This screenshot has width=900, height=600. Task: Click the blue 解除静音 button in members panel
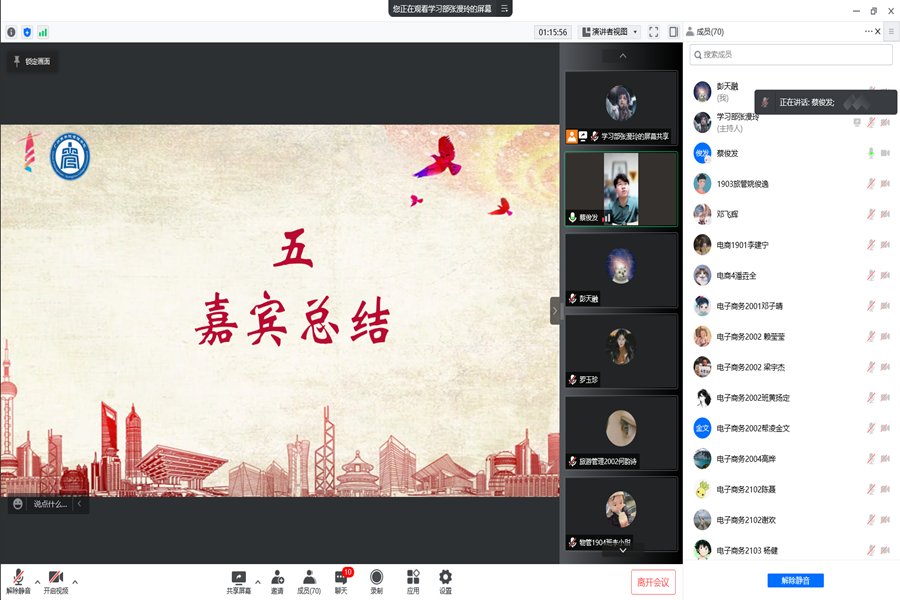point(795,581)
